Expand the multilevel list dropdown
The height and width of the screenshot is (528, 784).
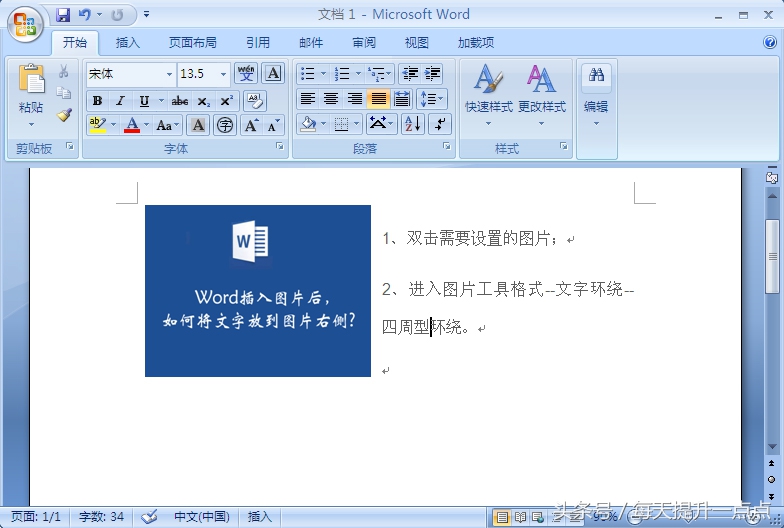[388, 74]
